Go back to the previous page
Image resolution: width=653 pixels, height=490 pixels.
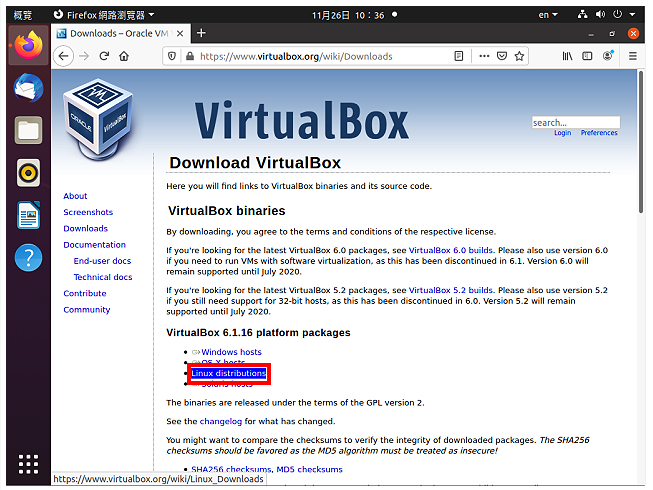click(63, 56)
